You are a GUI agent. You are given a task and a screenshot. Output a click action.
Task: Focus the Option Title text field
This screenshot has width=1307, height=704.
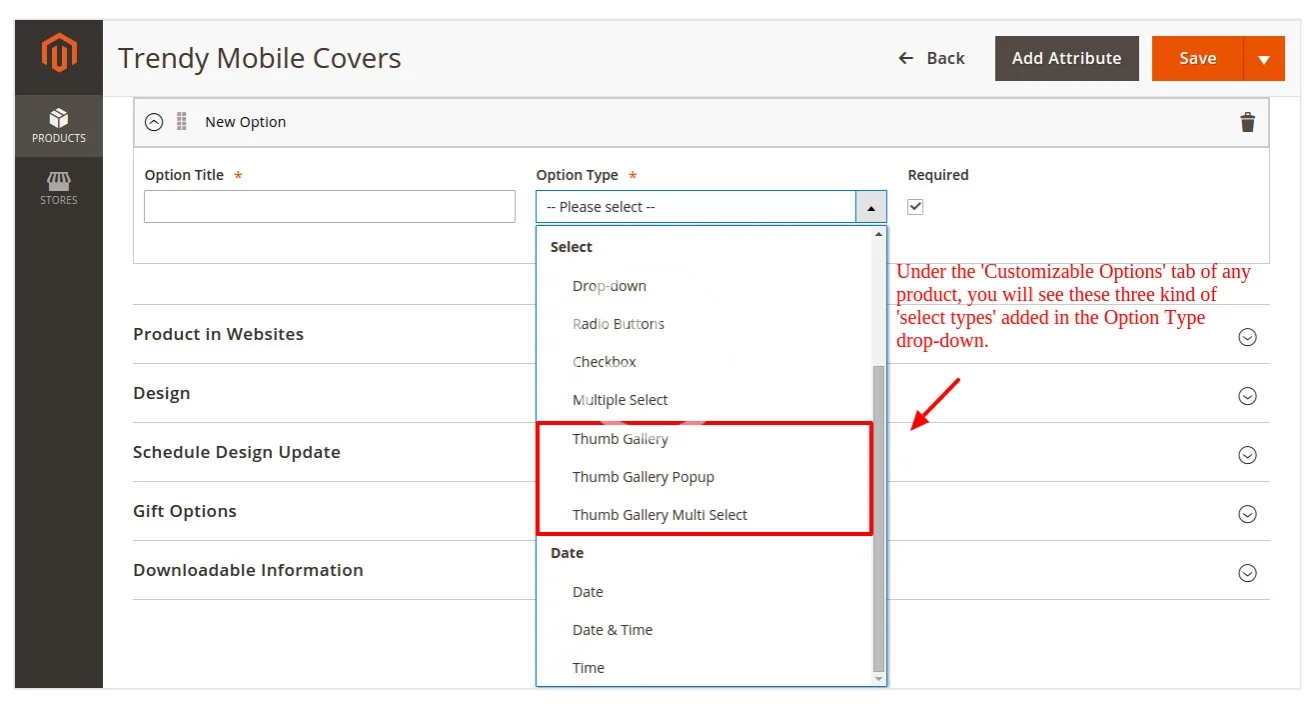[329, 207]
